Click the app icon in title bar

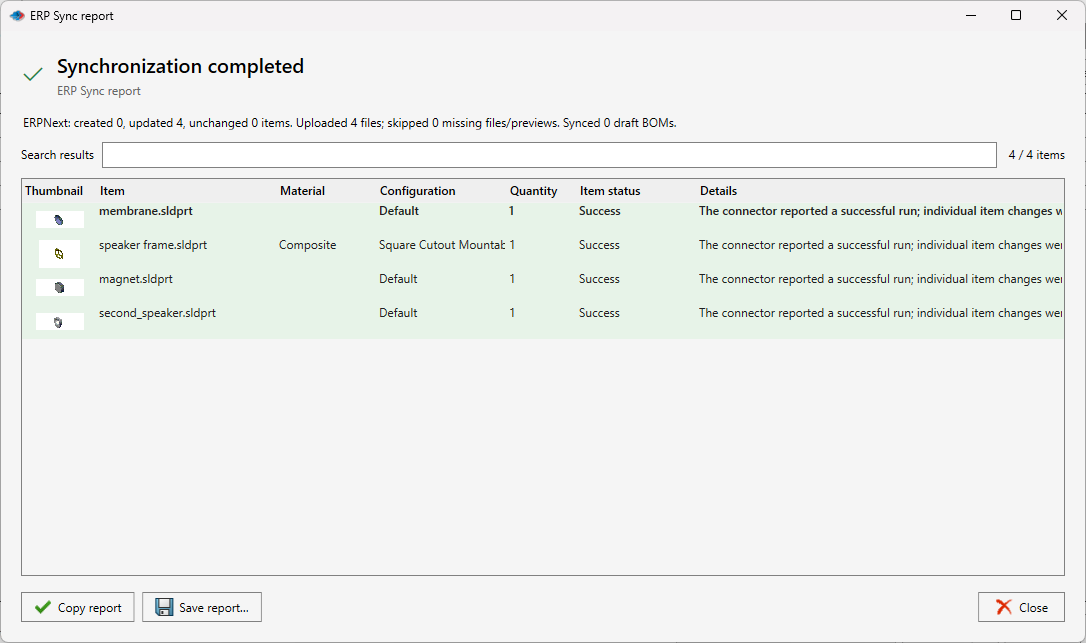tap(17, 15)
